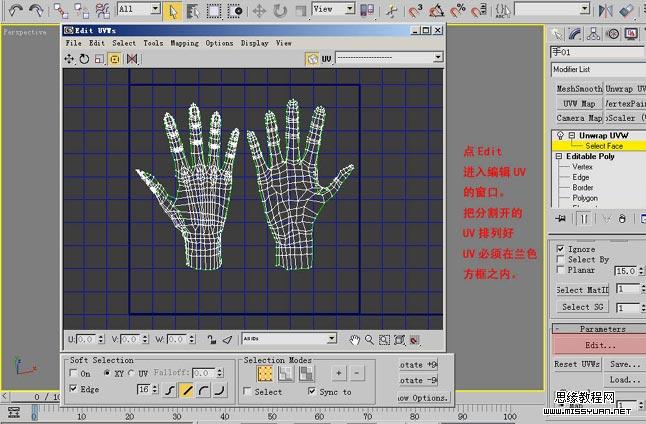Viewport: 646px width, 424px height.
Task: Click Mirror icon in Edit UVWs toolbar
Action: point(132,59)
